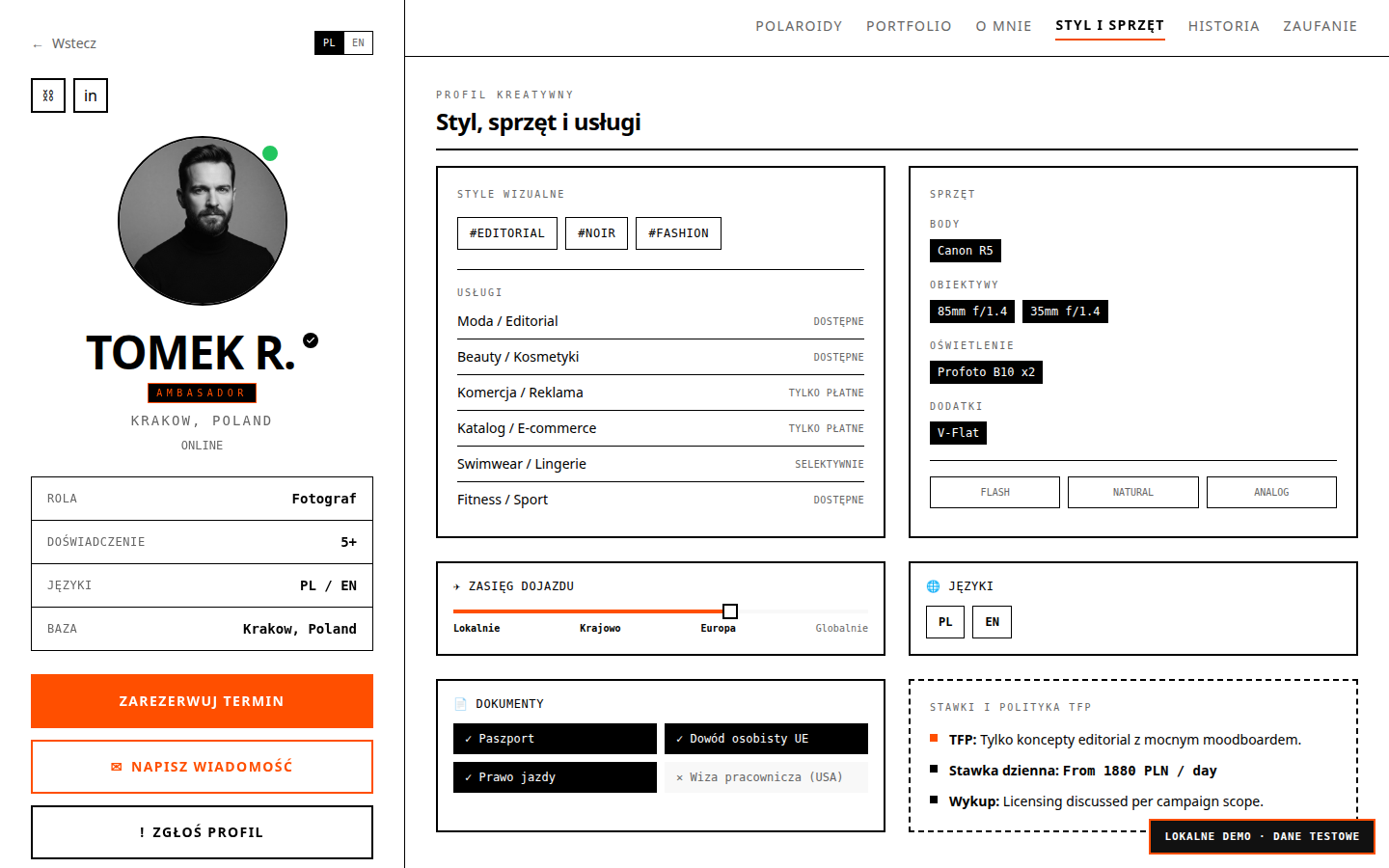Click the Moda / Editorial service row
This screenshot has height=868, width=1389.
tap(661, 321)
